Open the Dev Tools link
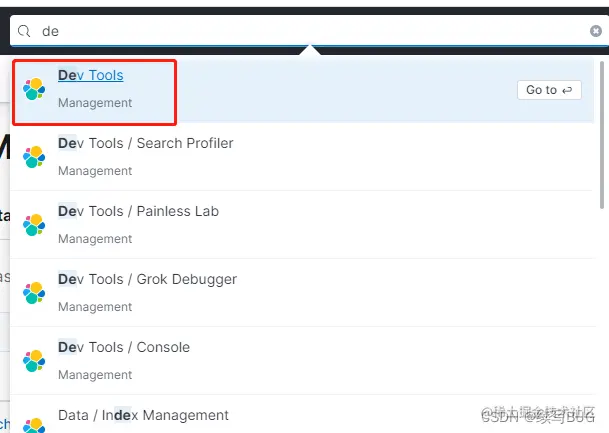609x433 pixels. (90, 75)
